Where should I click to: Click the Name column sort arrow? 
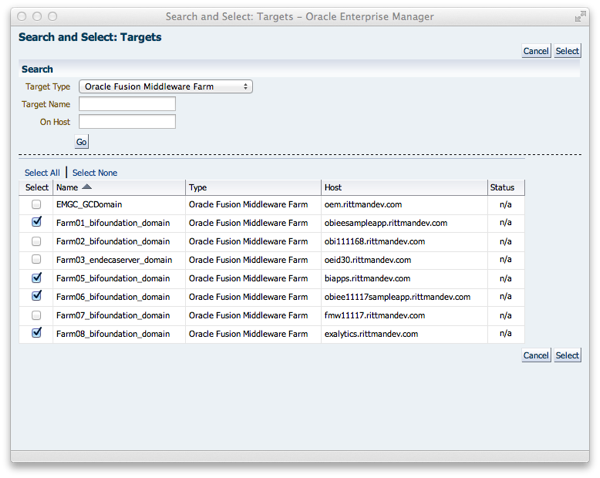pos(87,187)
